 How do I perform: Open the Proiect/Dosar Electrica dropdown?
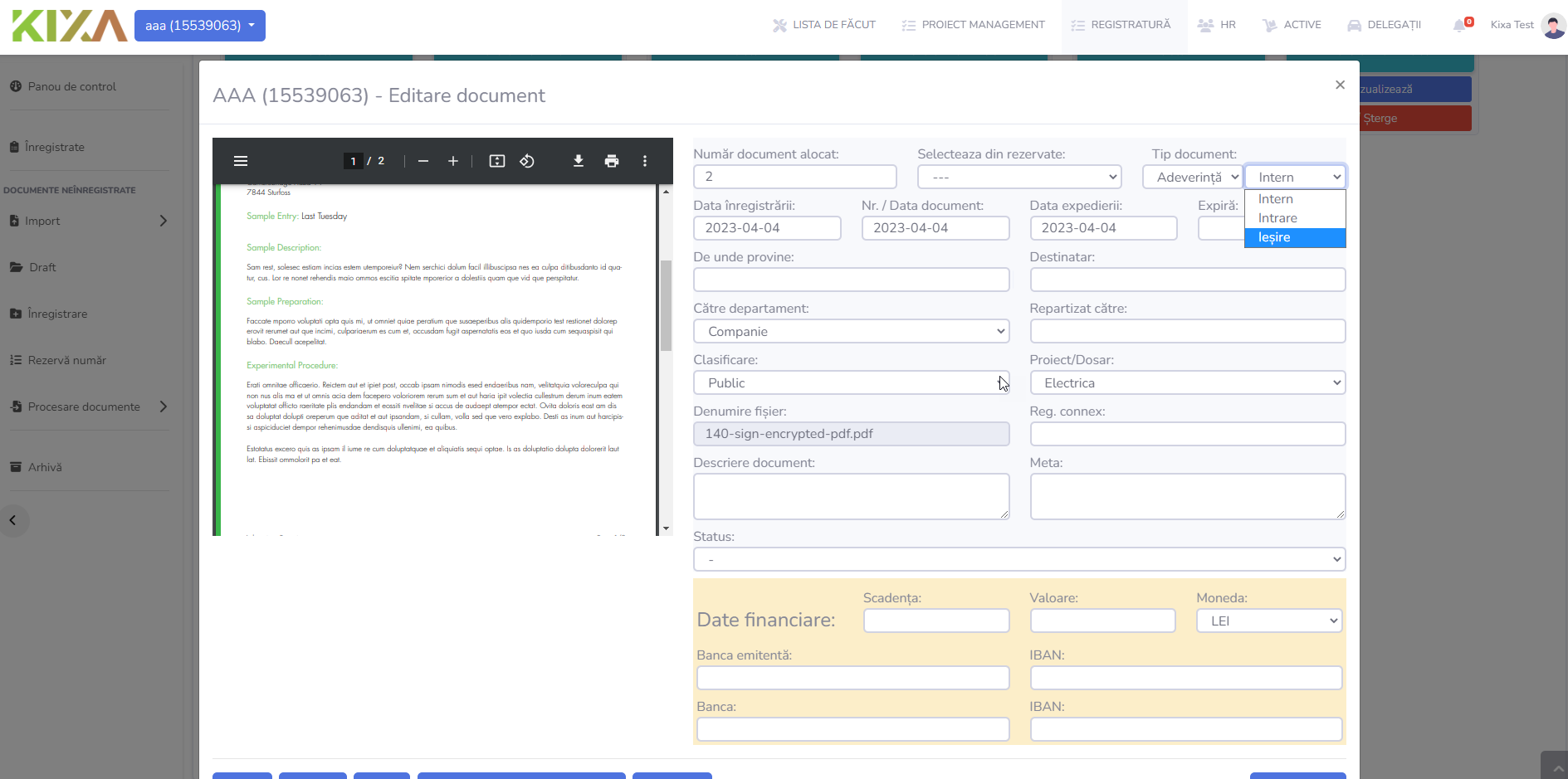pos(1187,383)
